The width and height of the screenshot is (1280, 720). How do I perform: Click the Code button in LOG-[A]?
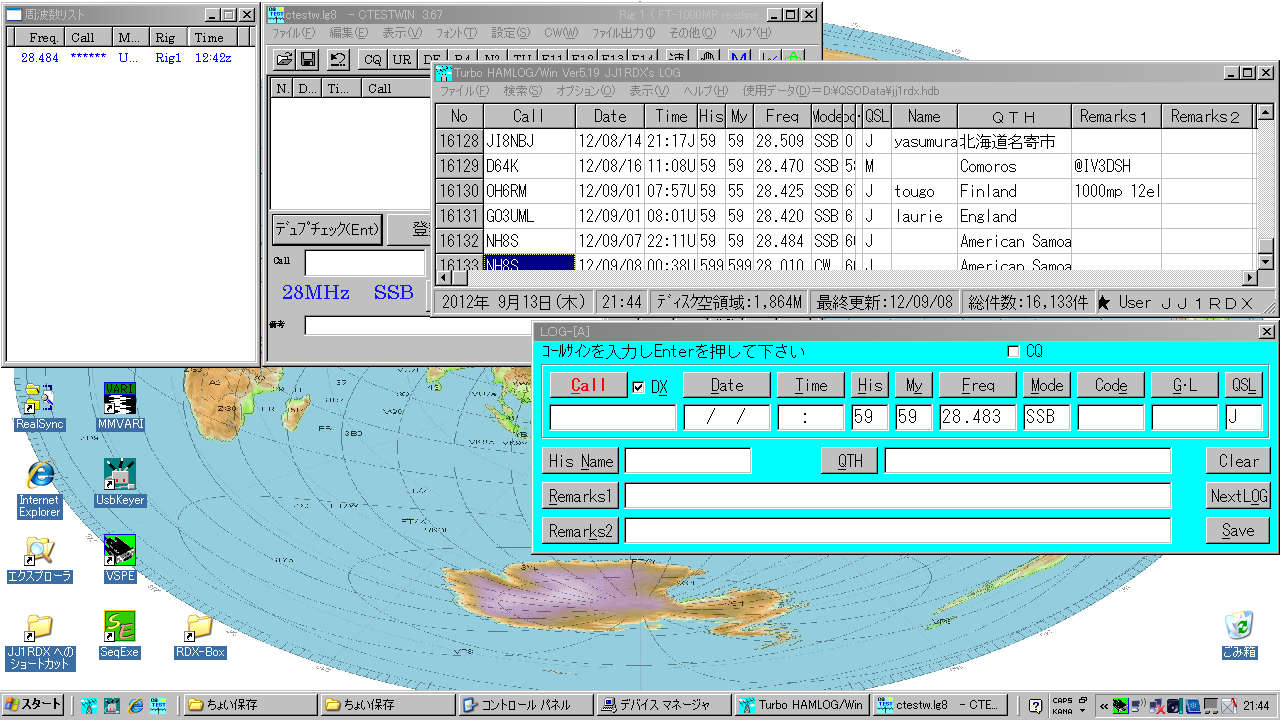1111,385
